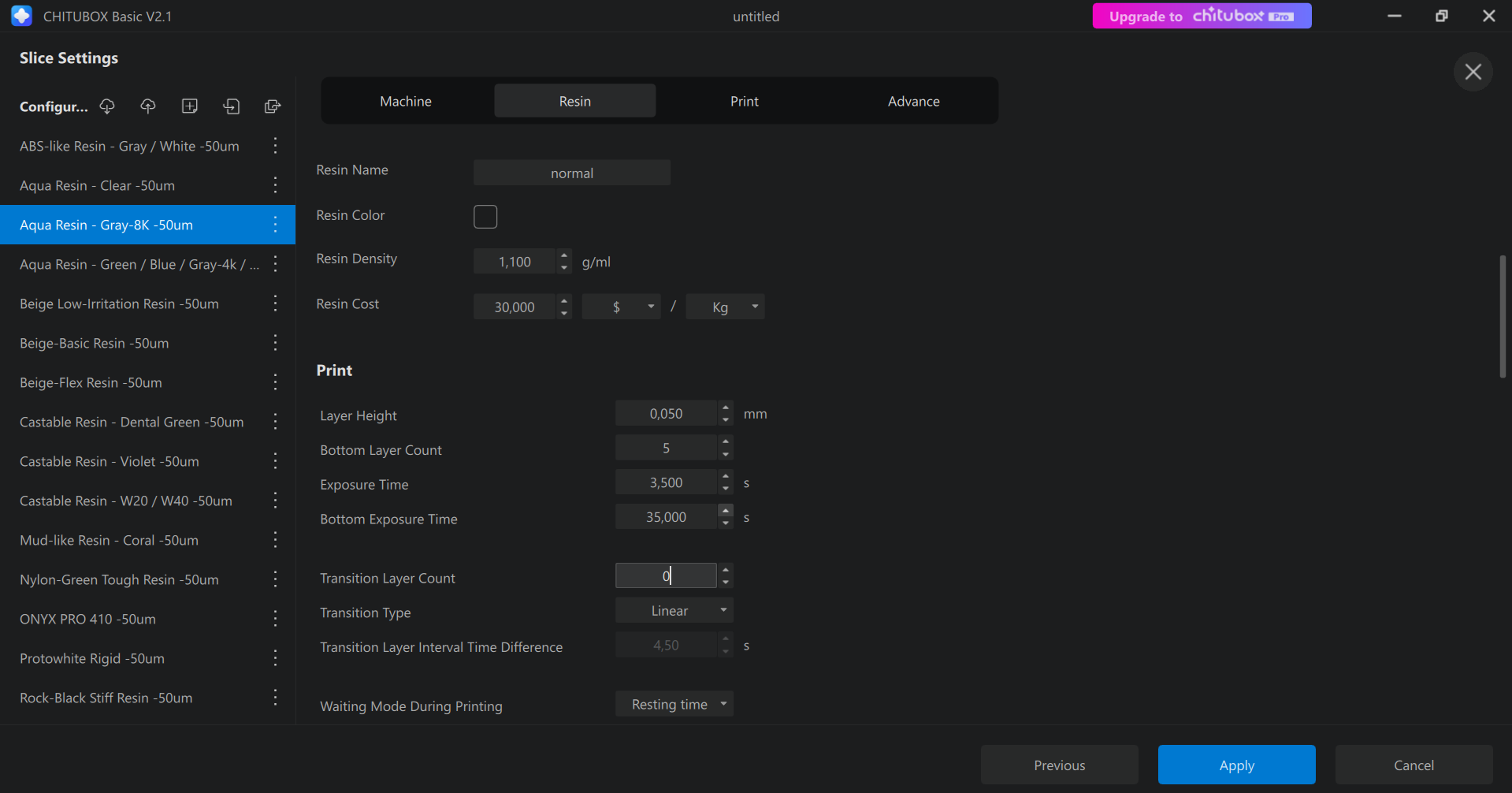Switch to the Resin tab
Viewport: 1512px width, 793px height.
(x=575, y=101)
